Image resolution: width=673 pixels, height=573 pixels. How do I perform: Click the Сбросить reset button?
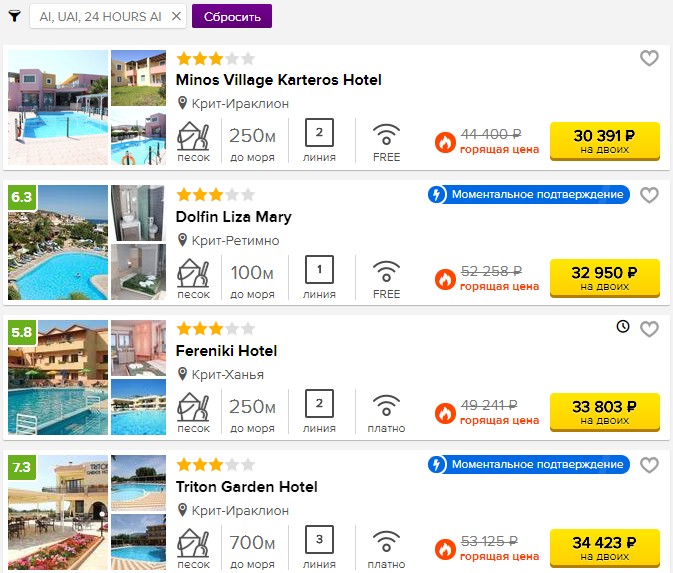tap(232, 16)
